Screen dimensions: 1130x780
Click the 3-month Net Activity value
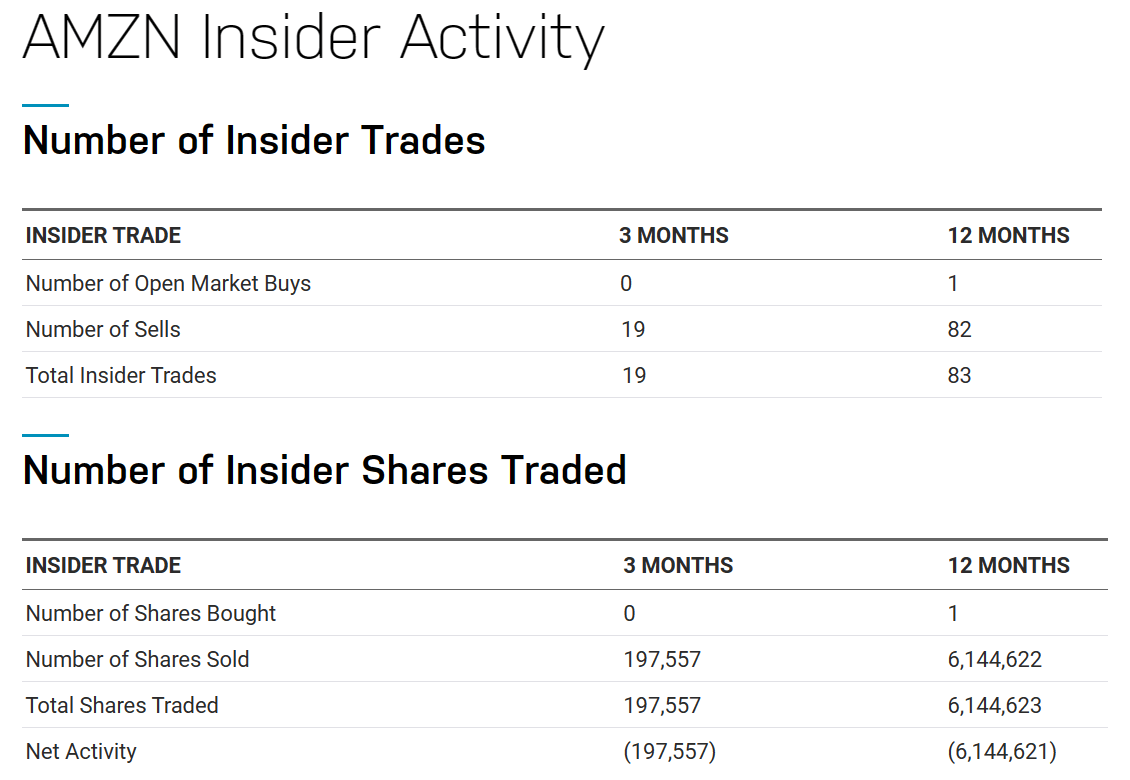[x=669, y=752]
